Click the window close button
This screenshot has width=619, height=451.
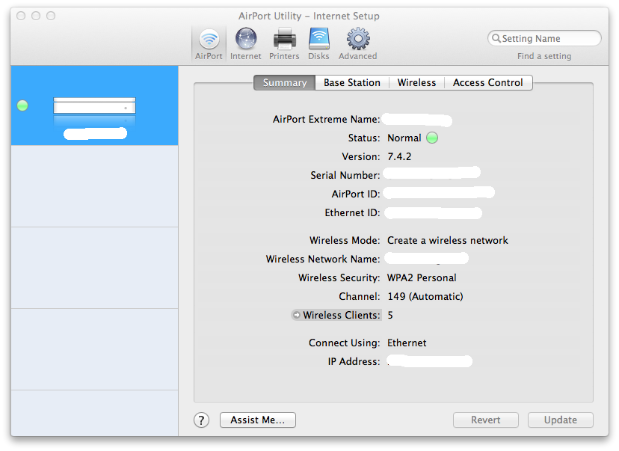[x=21, y=16]
